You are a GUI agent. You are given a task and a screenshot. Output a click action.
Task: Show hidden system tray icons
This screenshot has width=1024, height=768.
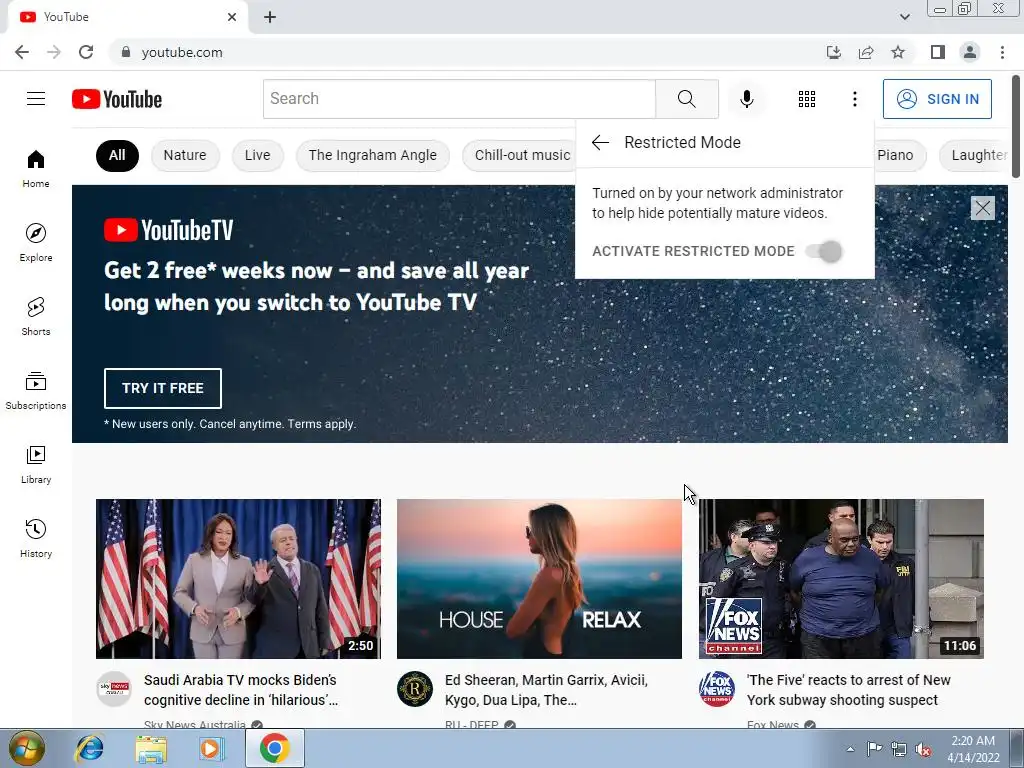pyautogui.click(x=850, y=749)
